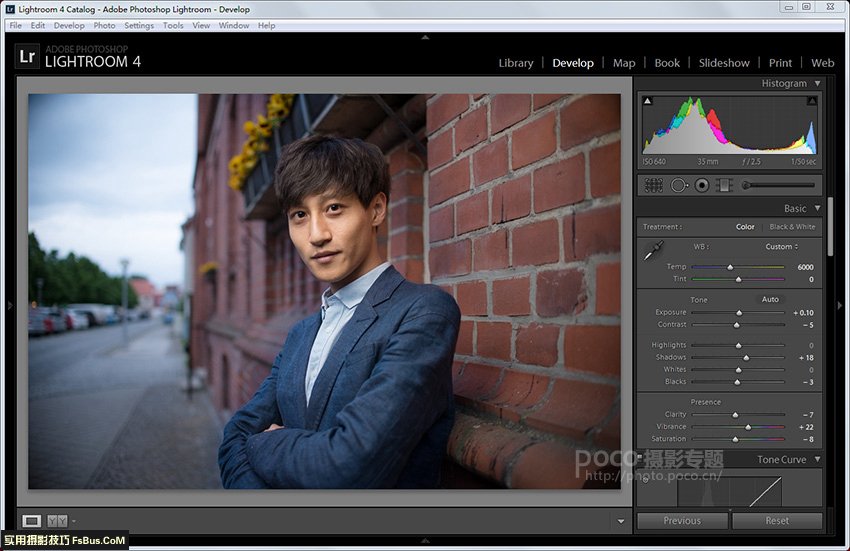
Task: Grab the White Balance eyedropper
Action: [652, 251]
